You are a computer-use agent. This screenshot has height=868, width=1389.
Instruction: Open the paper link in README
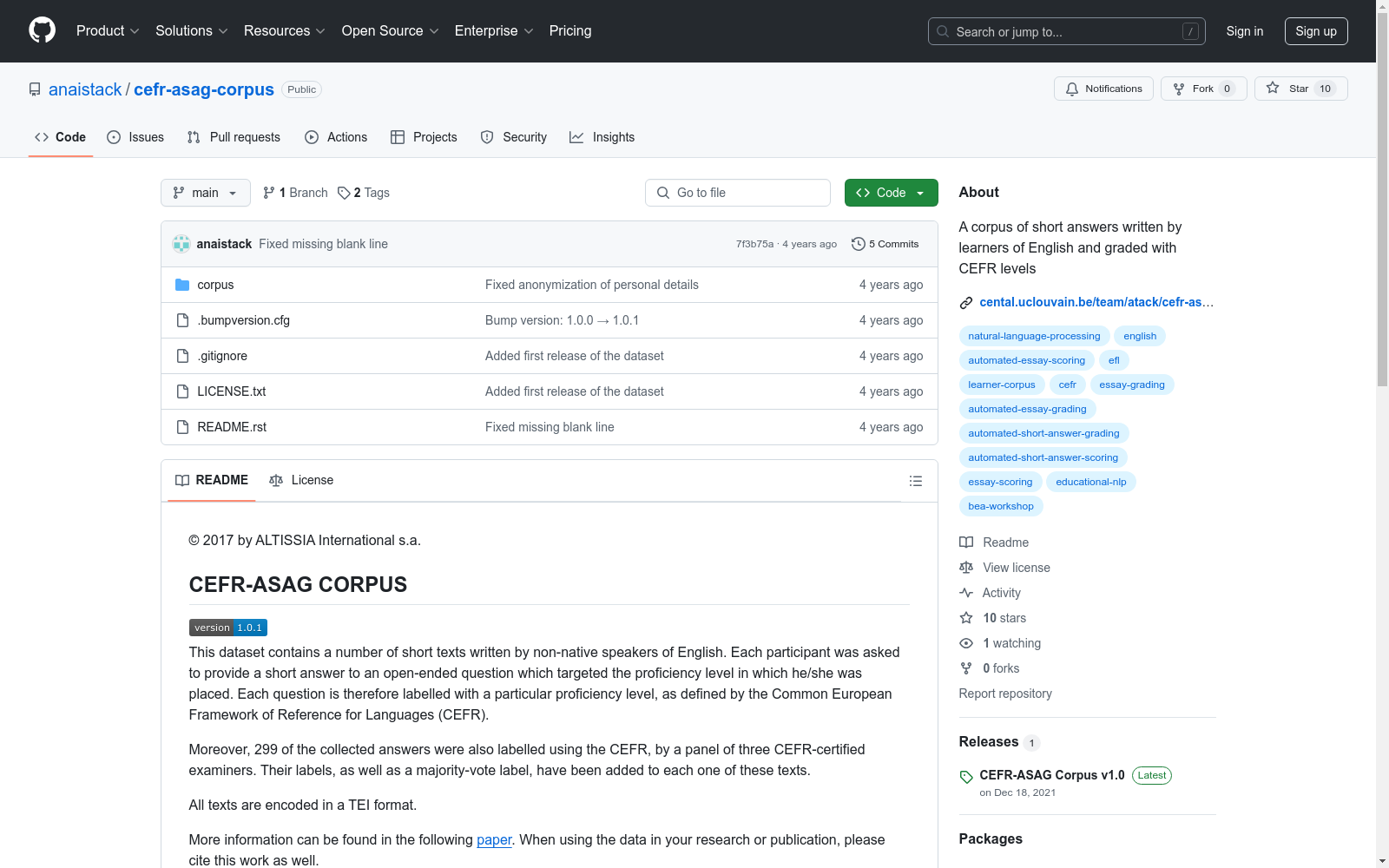coord(494,839)
